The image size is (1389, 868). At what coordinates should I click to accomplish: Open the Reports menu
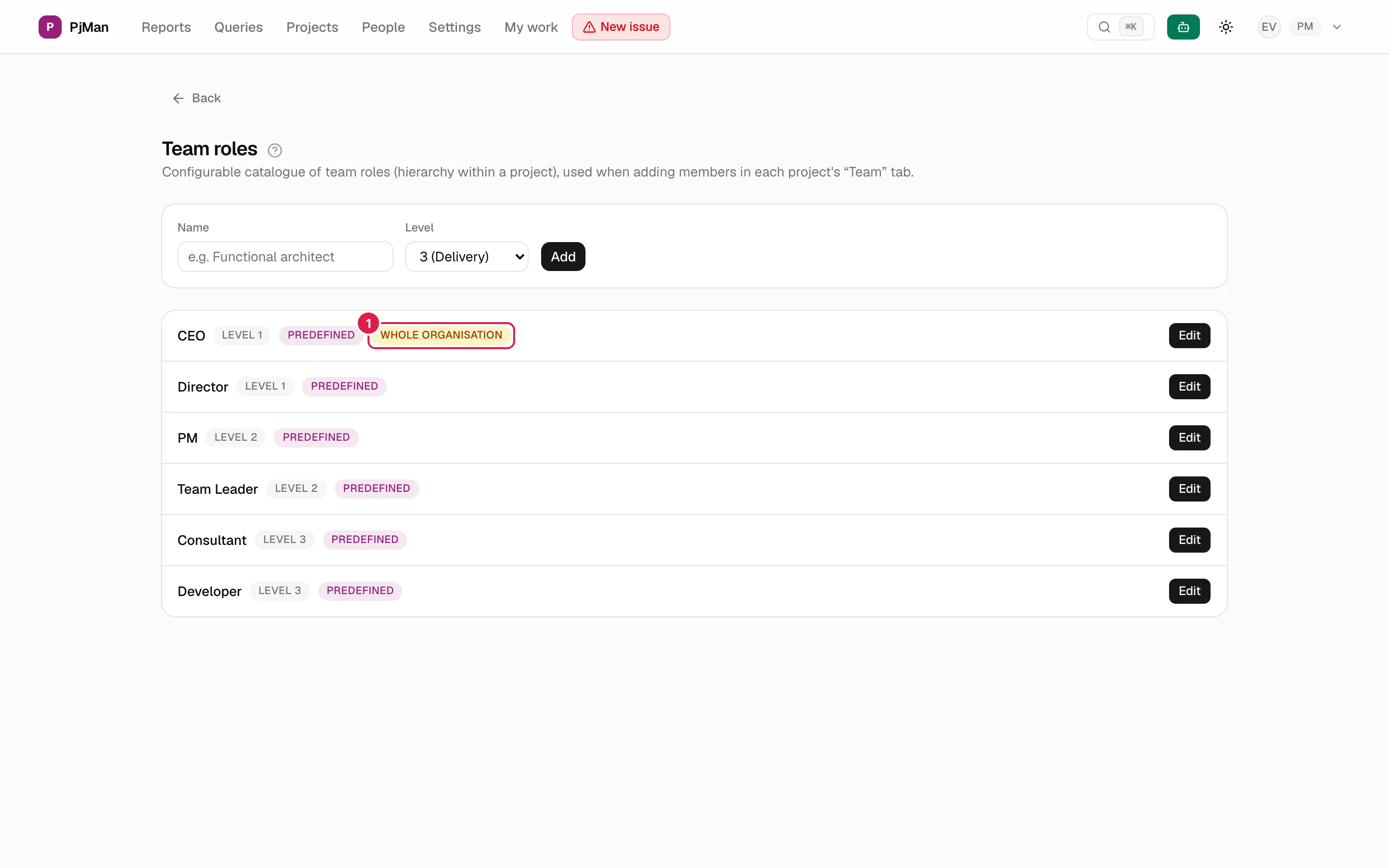(166, 27)
